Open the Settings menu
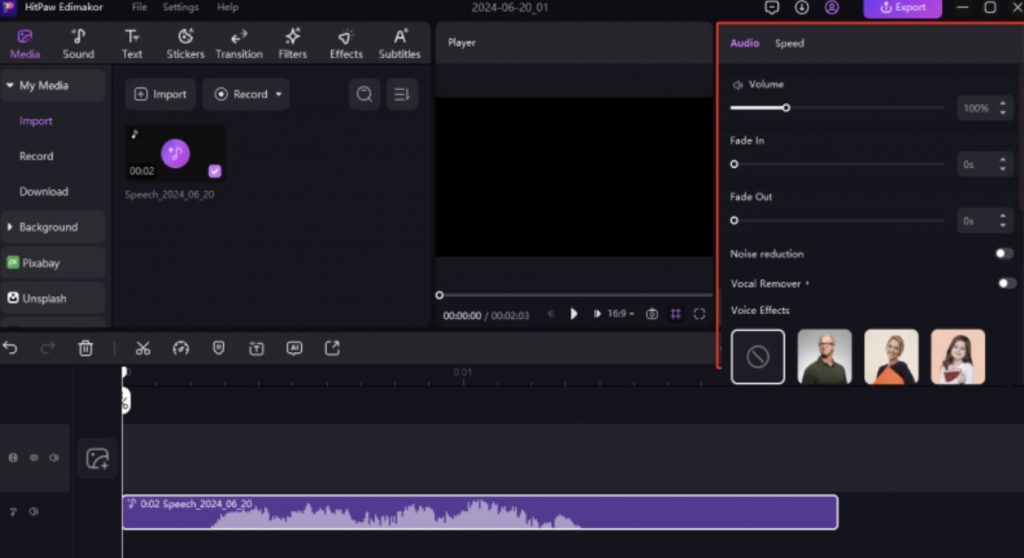This screenshot has height=558, width=1024. (181, 7)
